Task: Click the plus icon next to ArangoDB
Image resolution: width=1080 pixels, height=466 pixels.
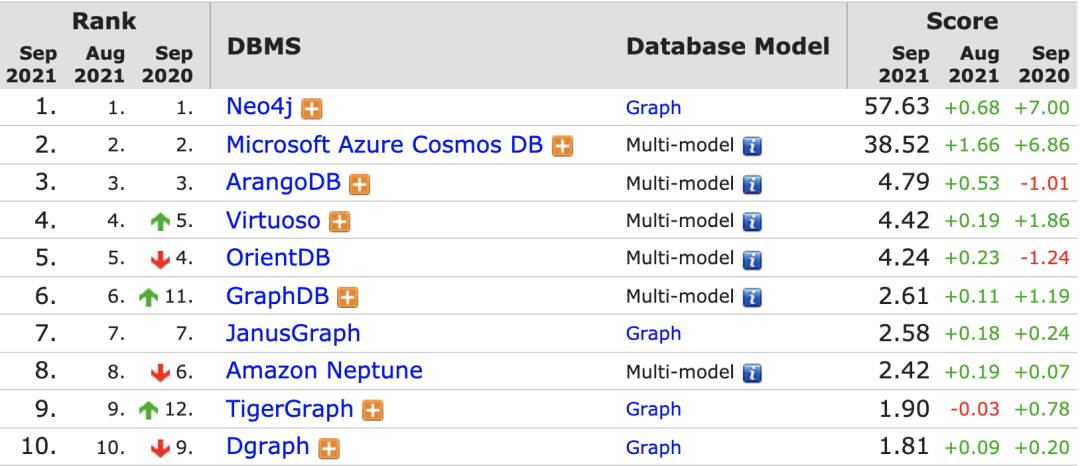Action: point(360,184)
